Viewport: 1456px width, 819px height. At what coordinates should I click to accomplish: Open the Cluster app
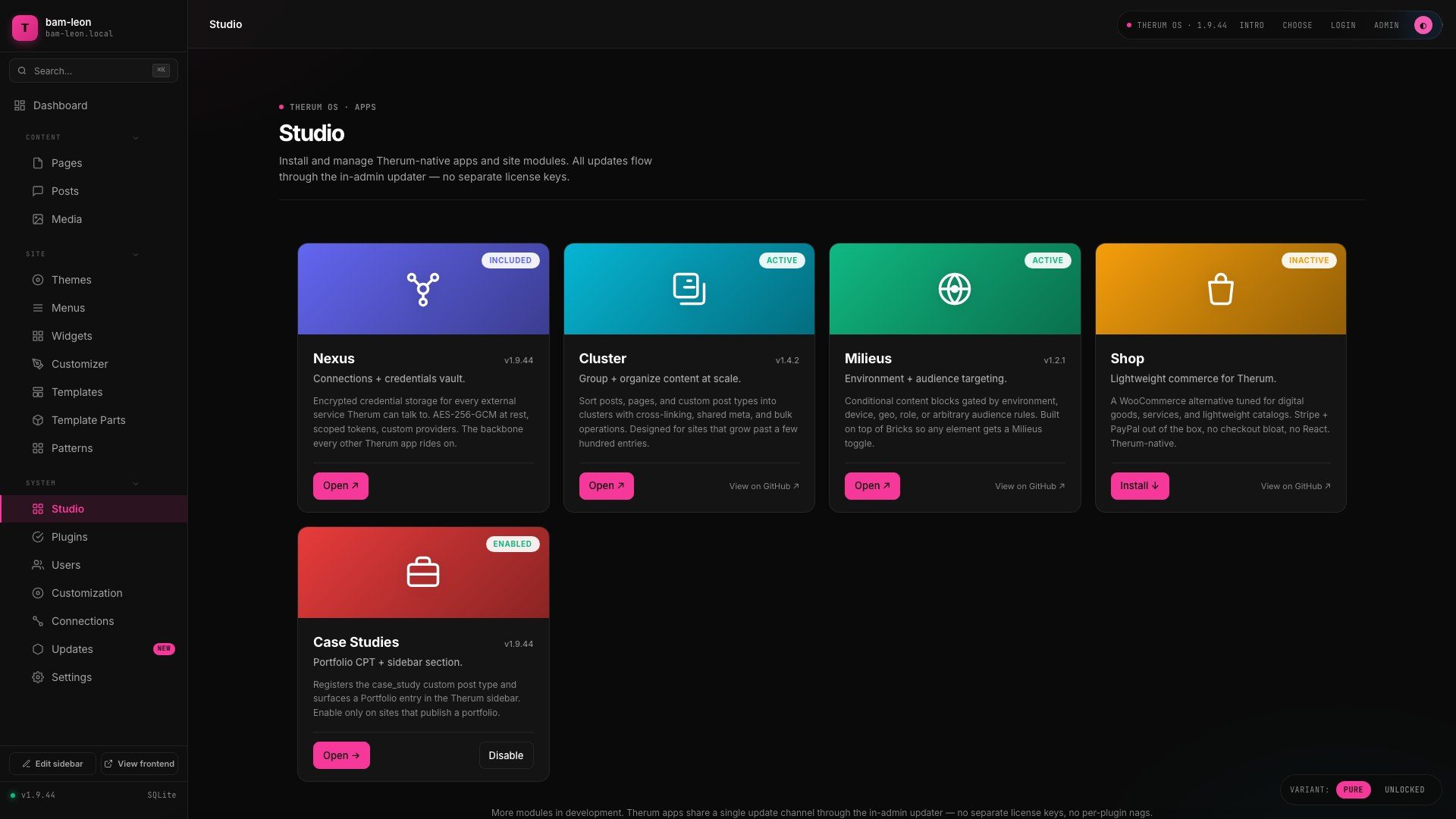[606, 485]
